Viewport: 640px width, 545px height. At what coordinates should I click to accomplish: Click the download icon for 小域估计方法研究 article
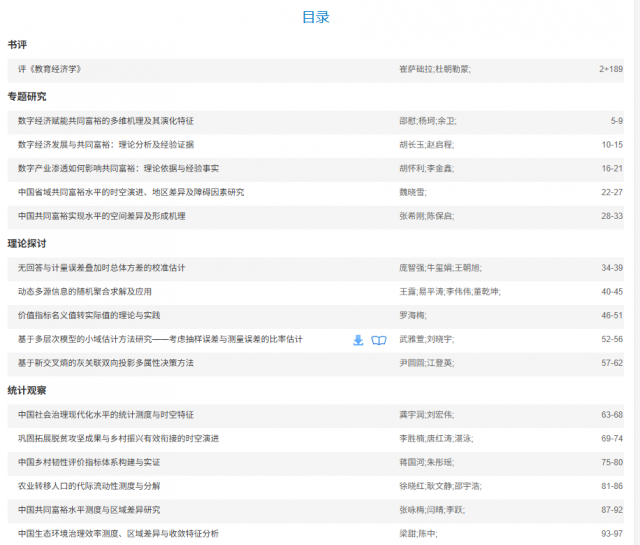[358, 340]
